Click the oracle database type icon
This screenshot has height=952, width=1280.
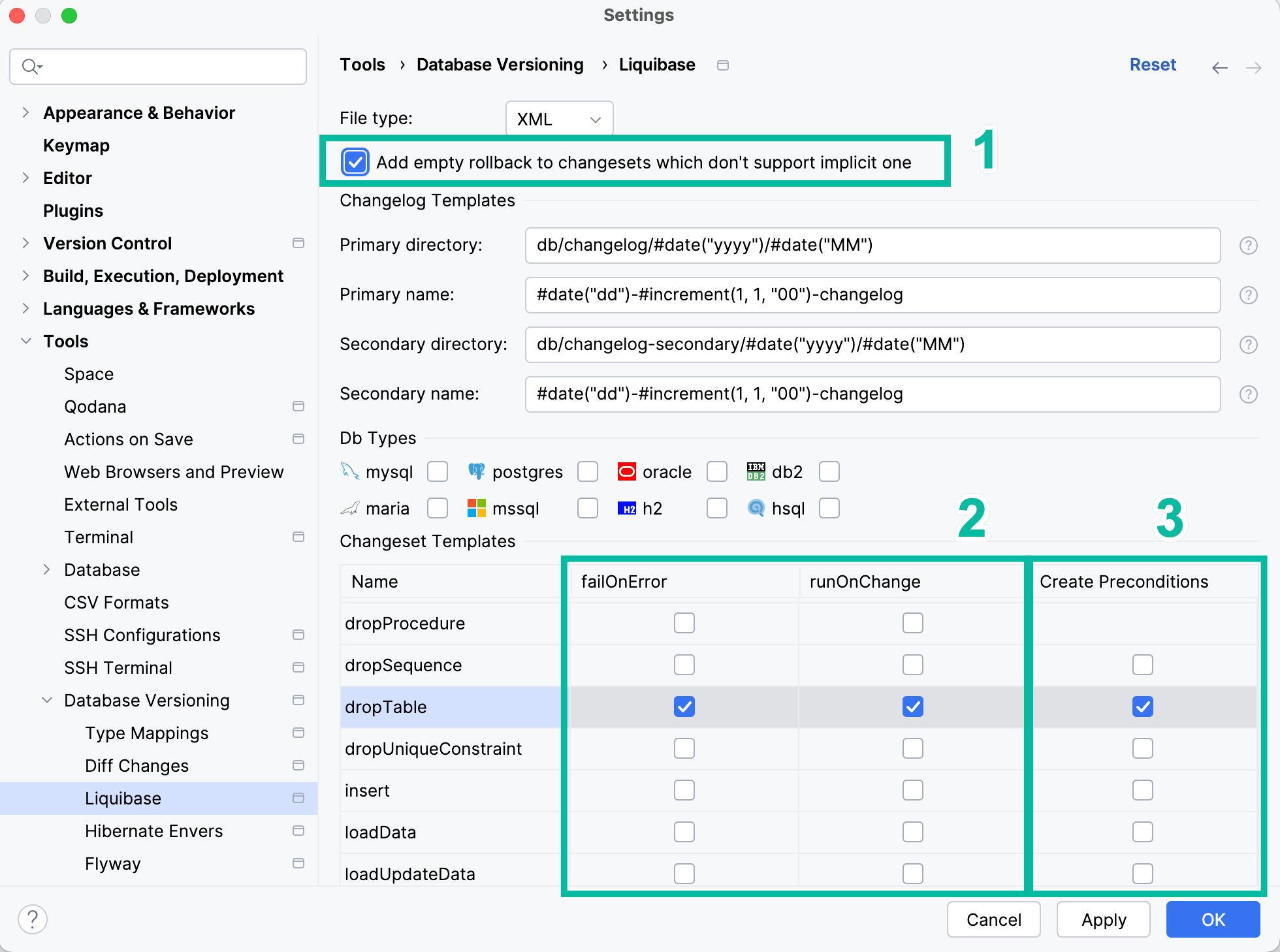(626, 471)
